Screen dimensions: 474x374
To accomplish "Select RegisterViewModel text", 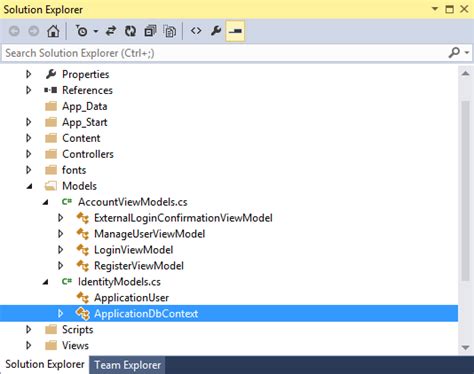I will [x=139, y=266].
